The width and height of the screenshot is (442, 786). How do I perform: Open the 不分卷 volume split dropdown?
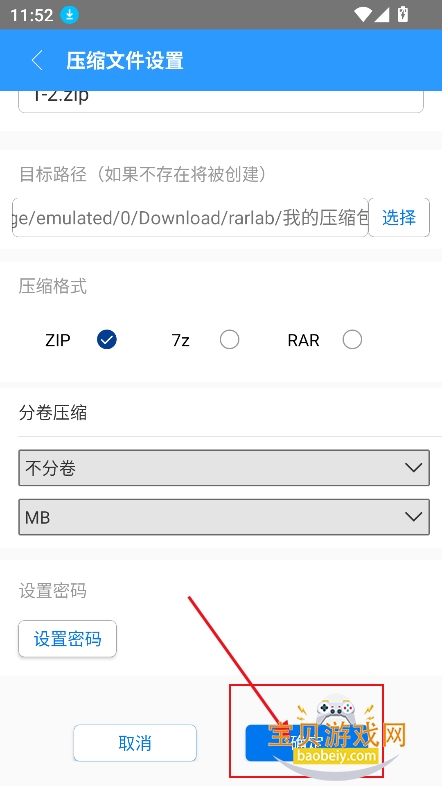pyautogui.click(x=224, y=468)
